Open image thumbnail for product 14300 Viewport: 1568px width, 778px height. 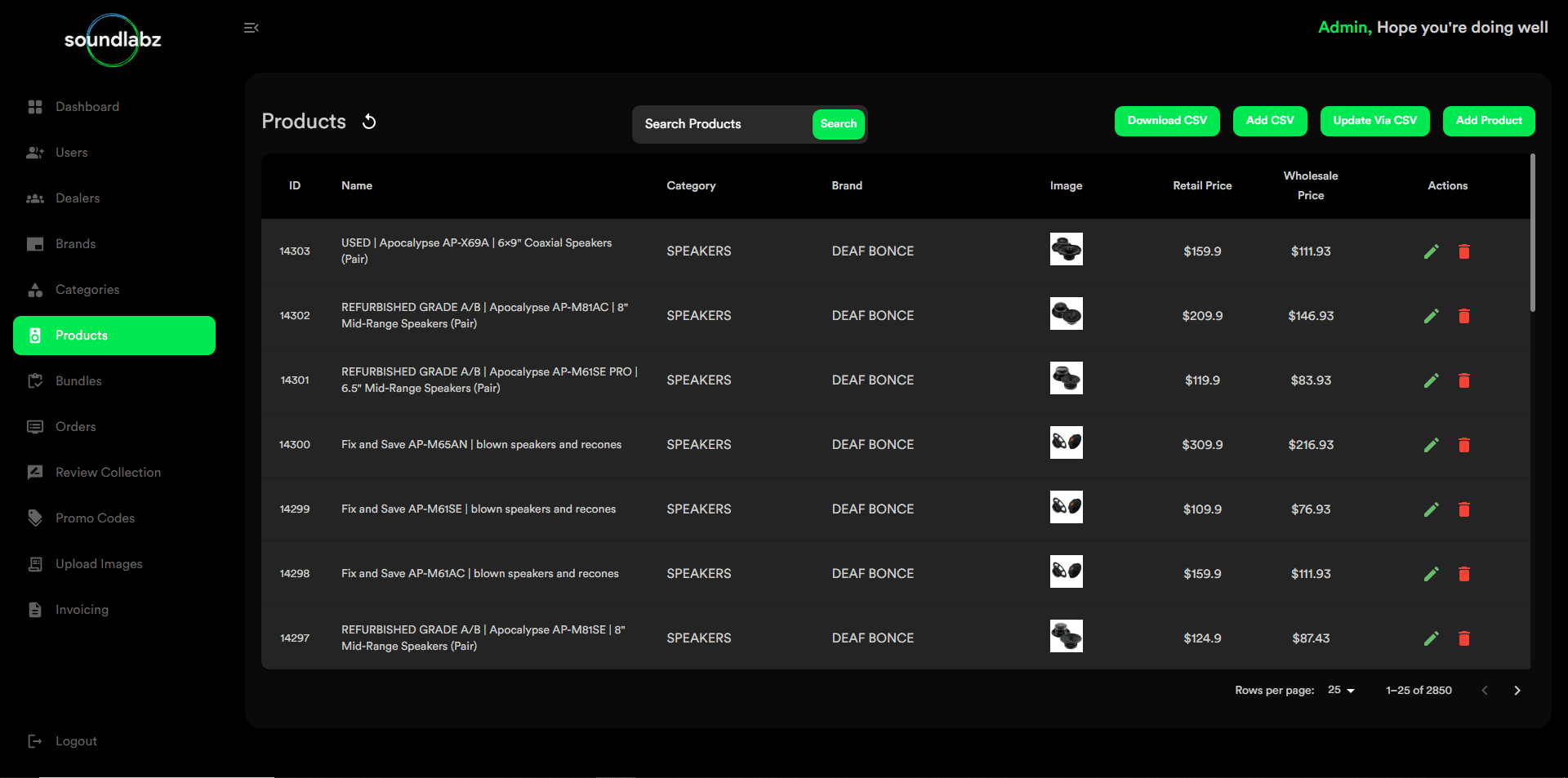pos(1066,442)
